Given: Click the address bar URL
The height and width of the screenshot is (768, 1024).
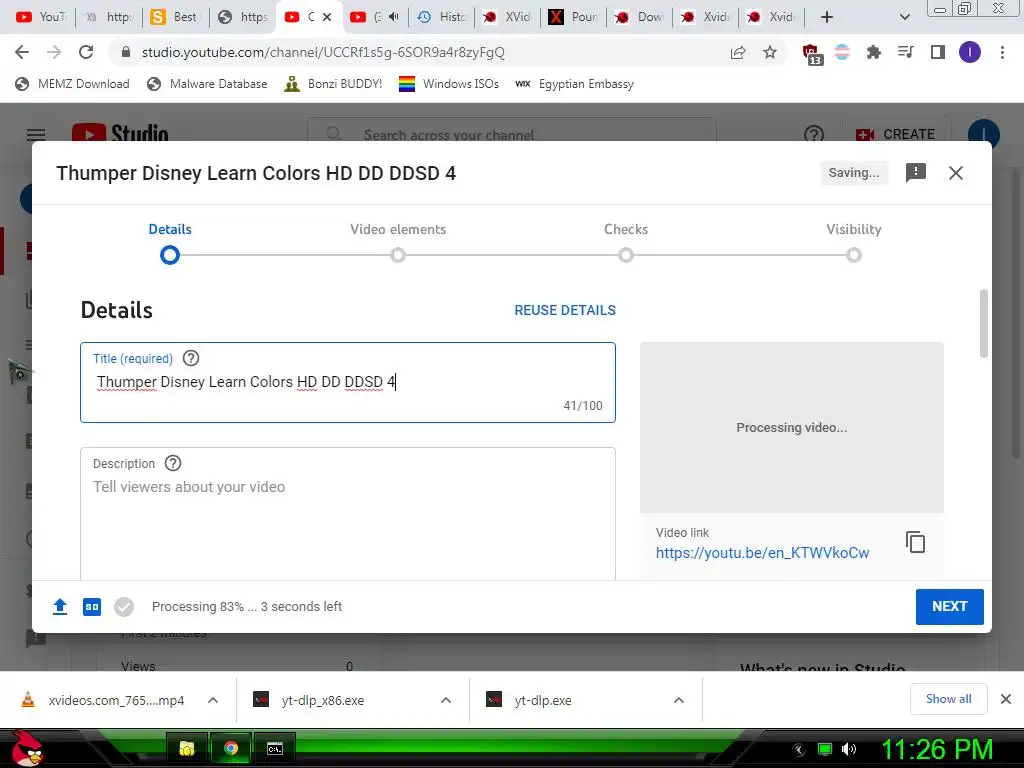Looking at the screenshot, I should pos(323,52).
